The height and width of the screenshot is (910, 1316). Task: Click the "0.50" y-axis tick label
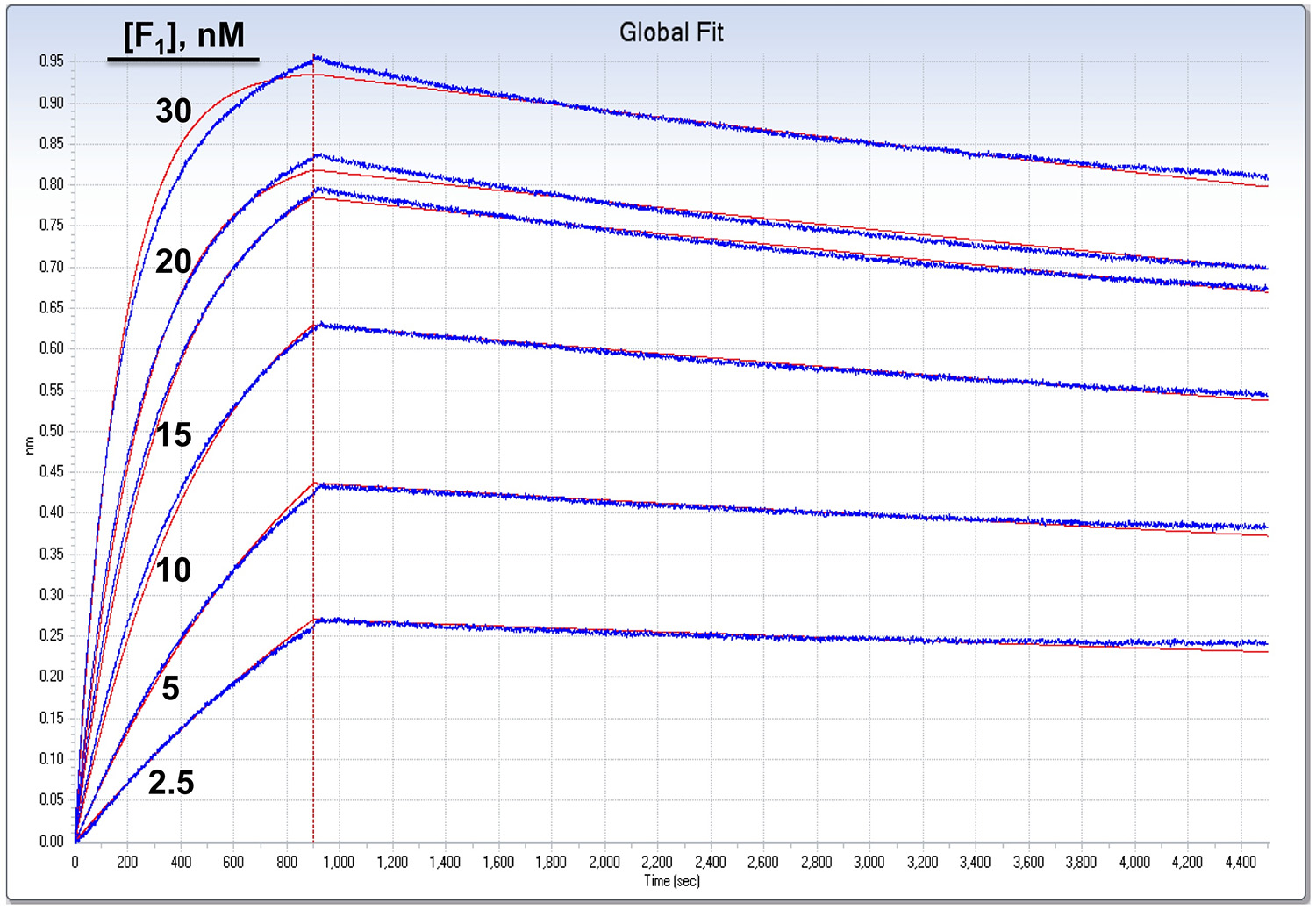coord(52,431)
